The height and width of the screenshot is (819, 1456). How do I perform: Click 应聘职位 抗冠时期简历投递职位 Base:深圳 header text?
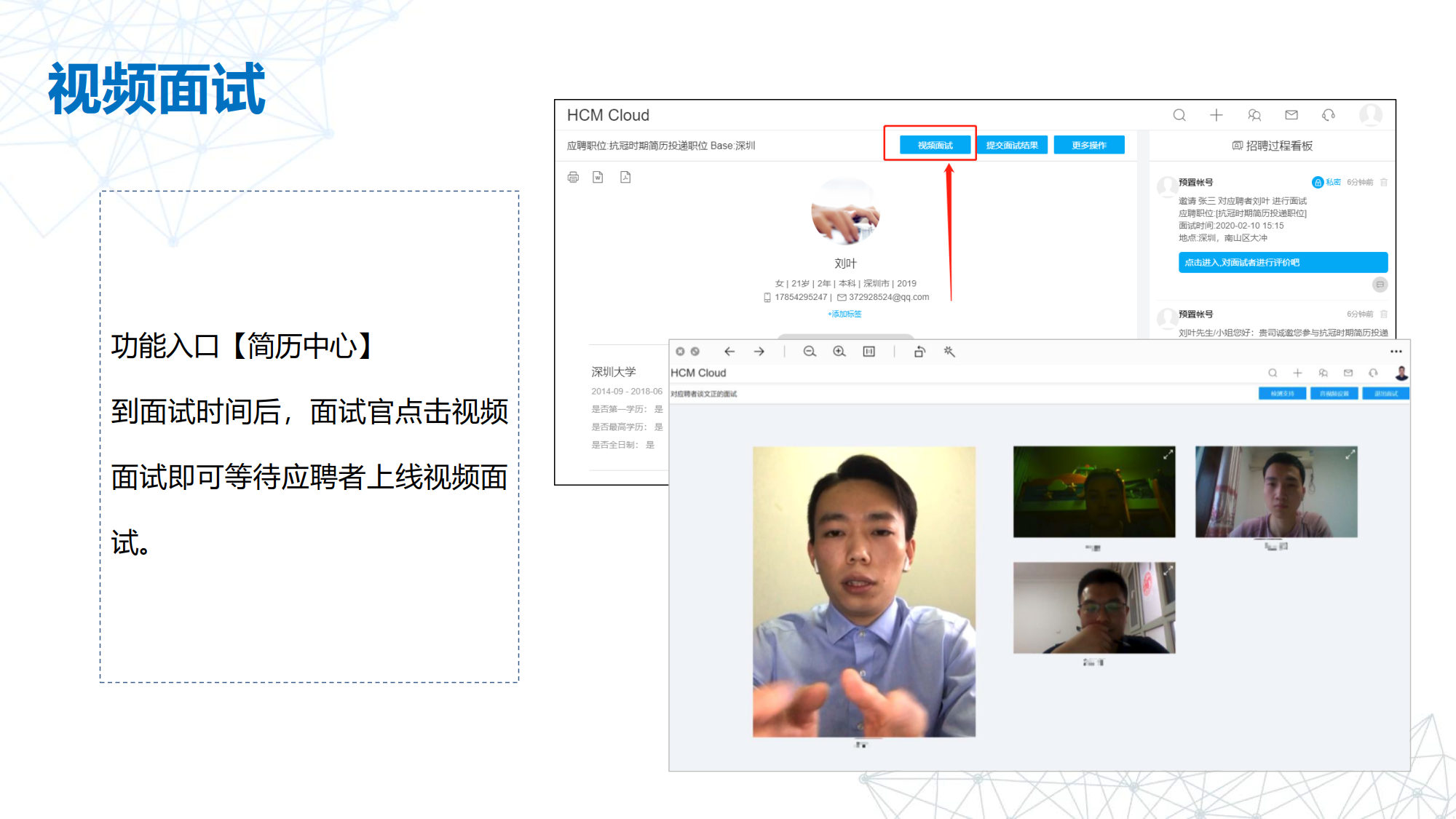click(x=661, y=146)
